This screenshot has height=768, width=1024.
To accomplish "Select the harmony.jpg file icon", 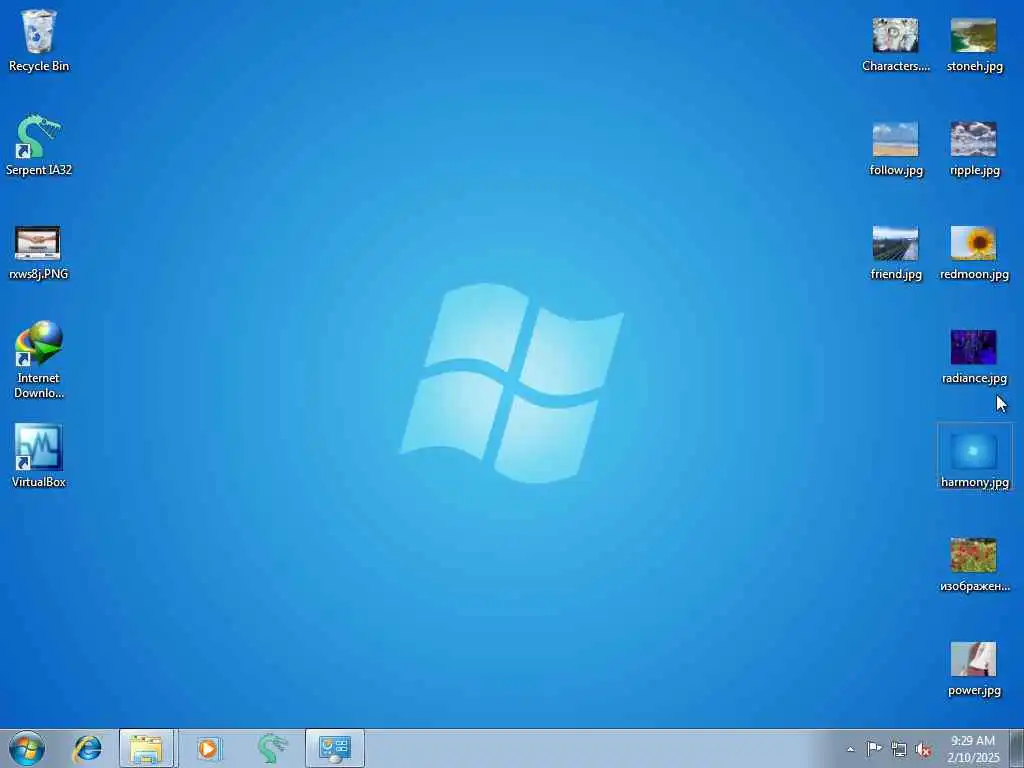I will click(974, 457).
